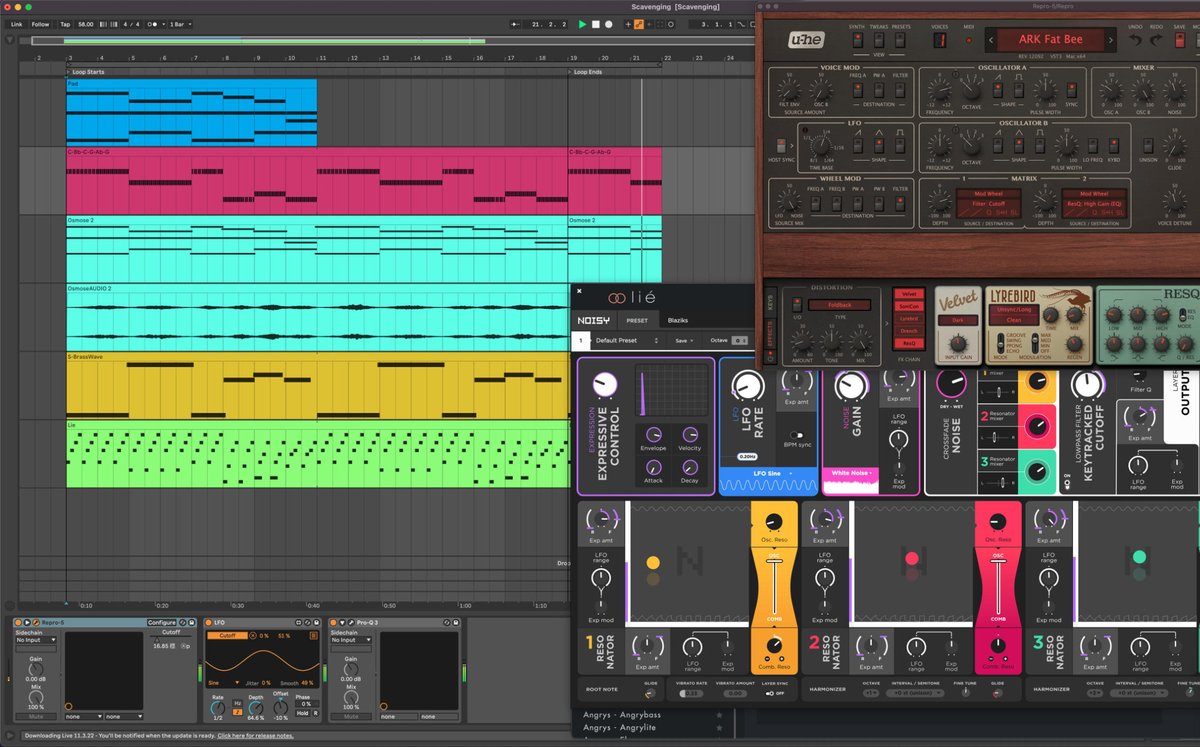This screenshot has height=747, width=1200.
Task: Click the ARK Fat Bee preset display
Action: click(1051, 40)
